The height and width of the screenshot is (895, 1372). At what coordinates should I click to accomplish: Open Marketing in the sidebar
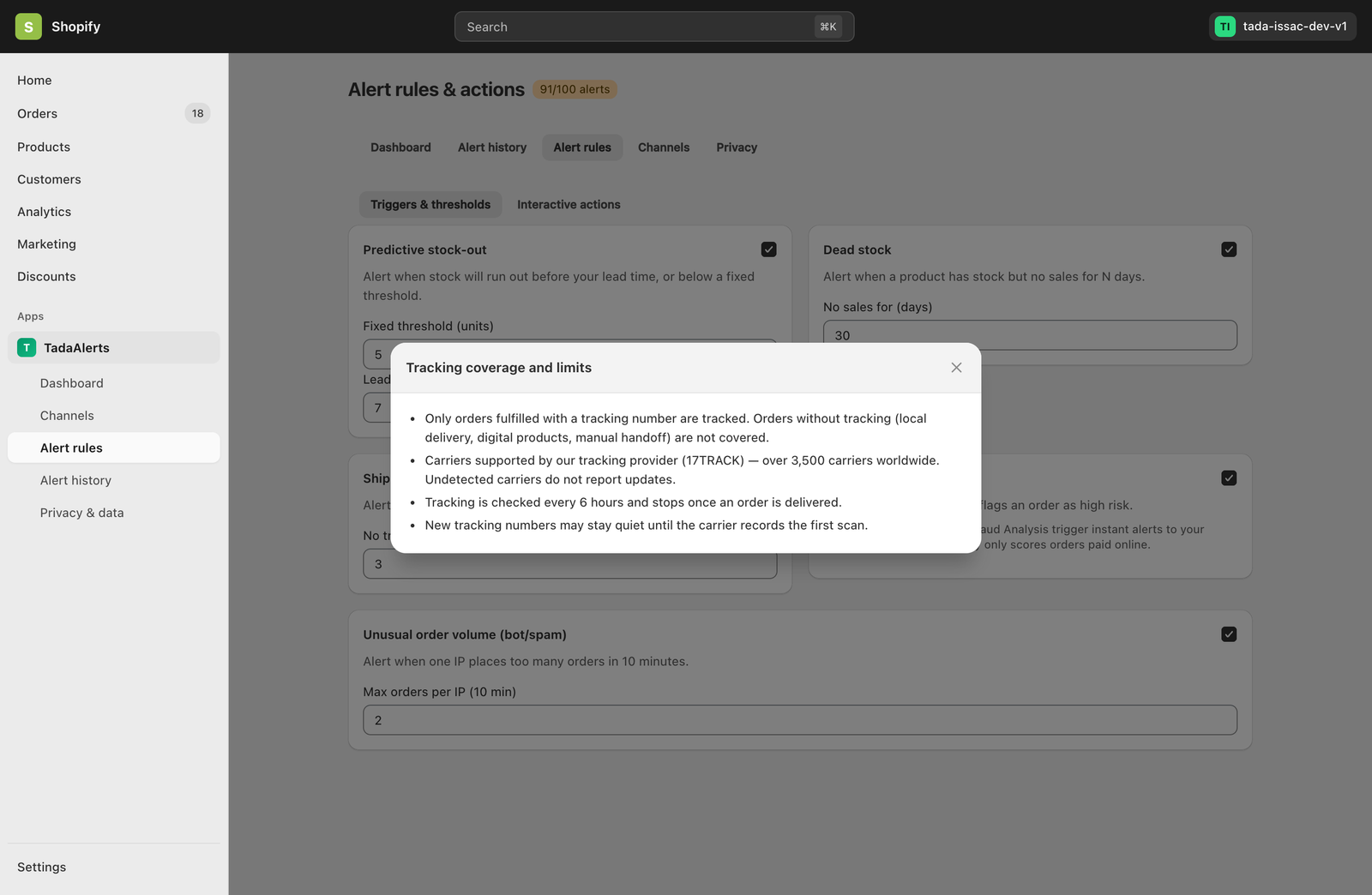point(114,244)
